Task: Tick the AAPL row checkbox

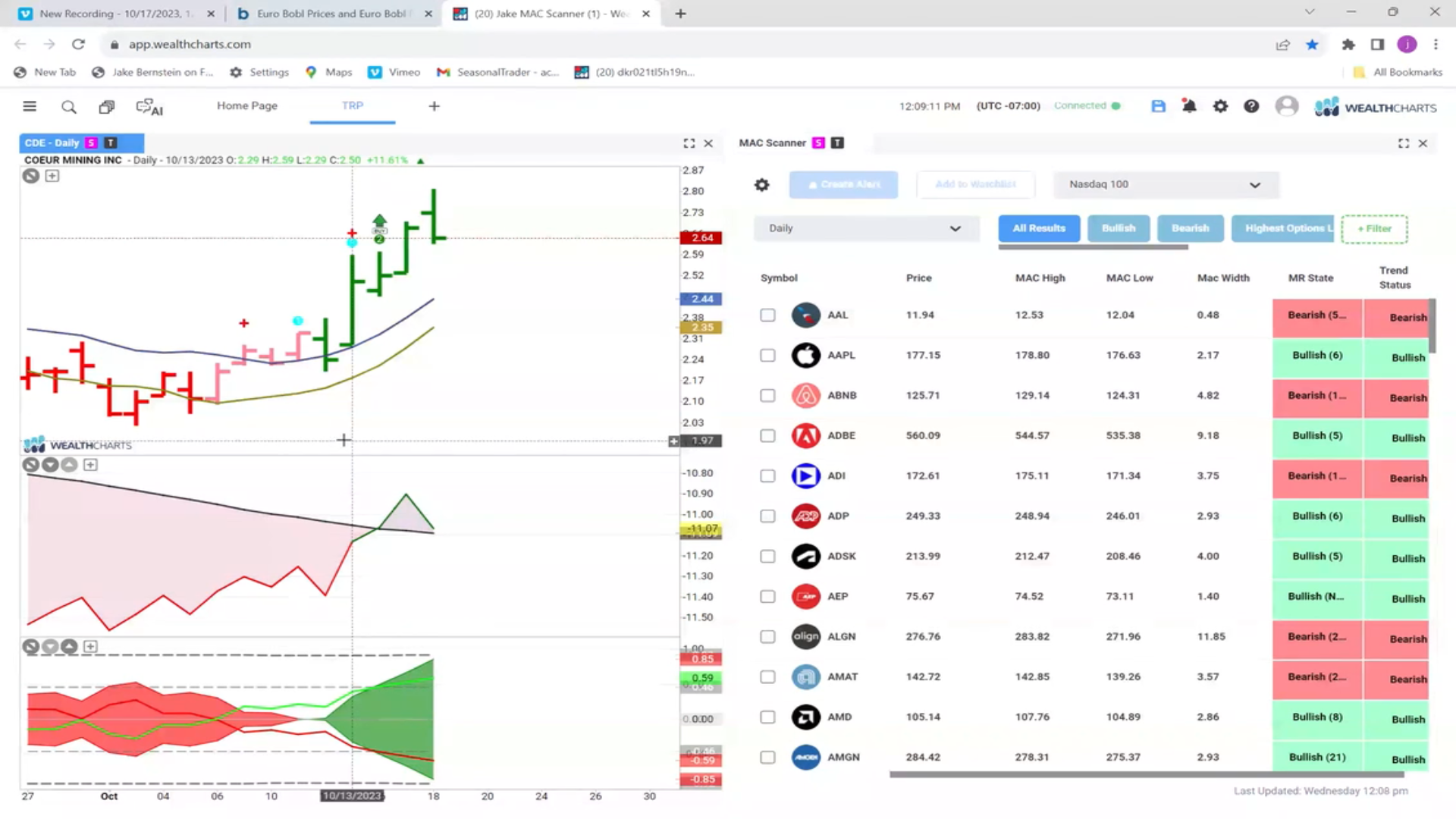Action: [x=767, y=356]
